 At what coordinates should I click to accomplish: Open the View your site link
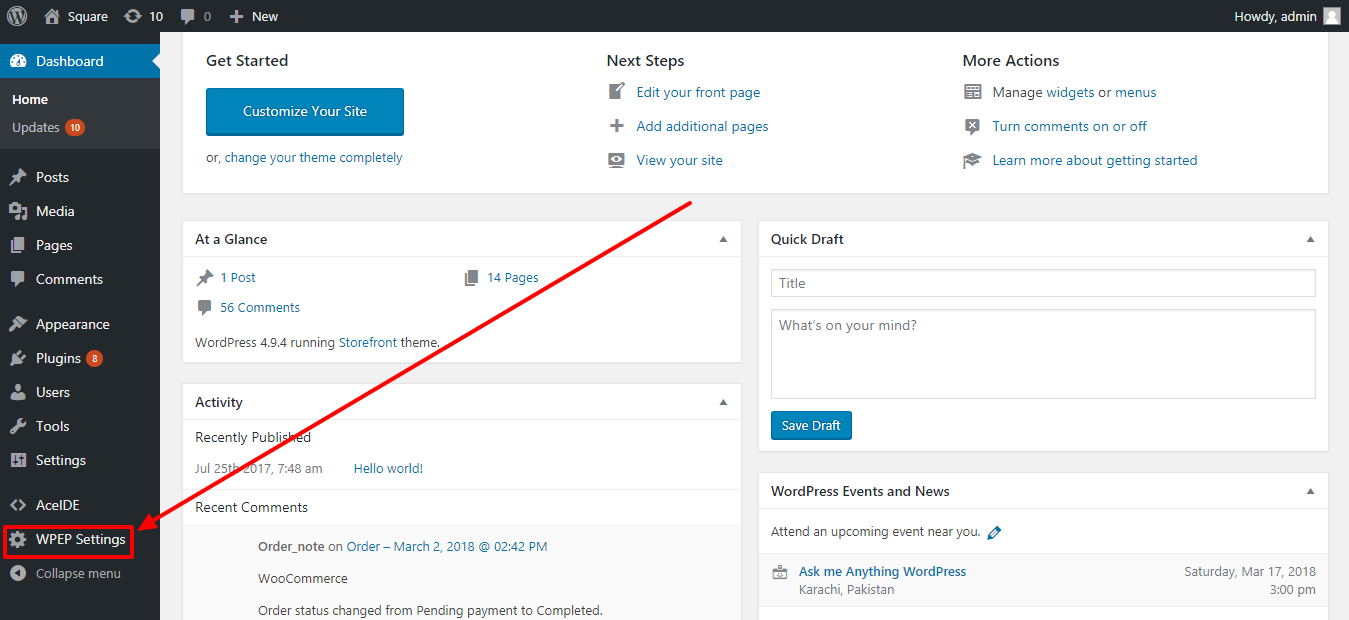click(x=679, y=160)
